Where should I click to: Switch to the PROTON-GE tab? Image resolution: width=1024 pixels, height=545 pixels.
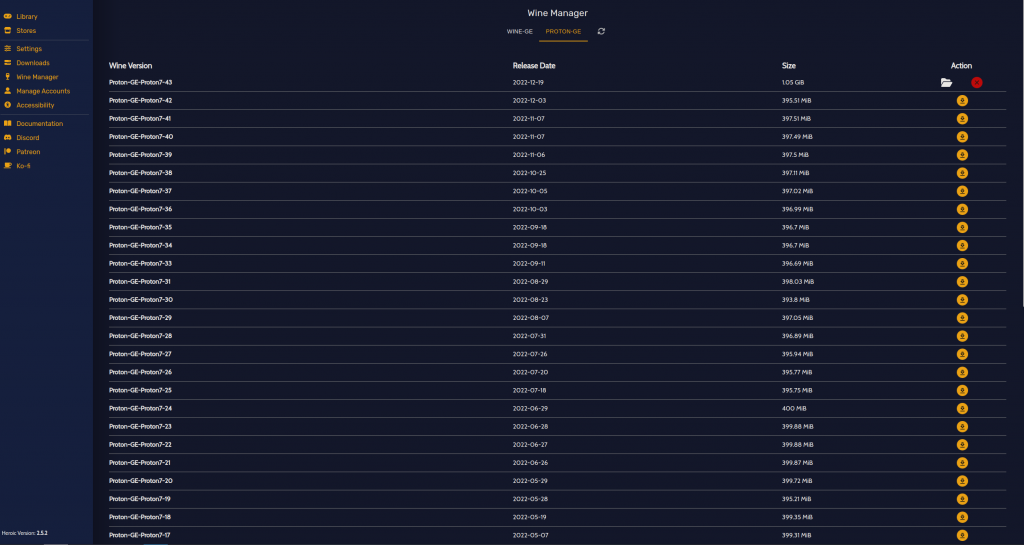(x=563, y=31)
